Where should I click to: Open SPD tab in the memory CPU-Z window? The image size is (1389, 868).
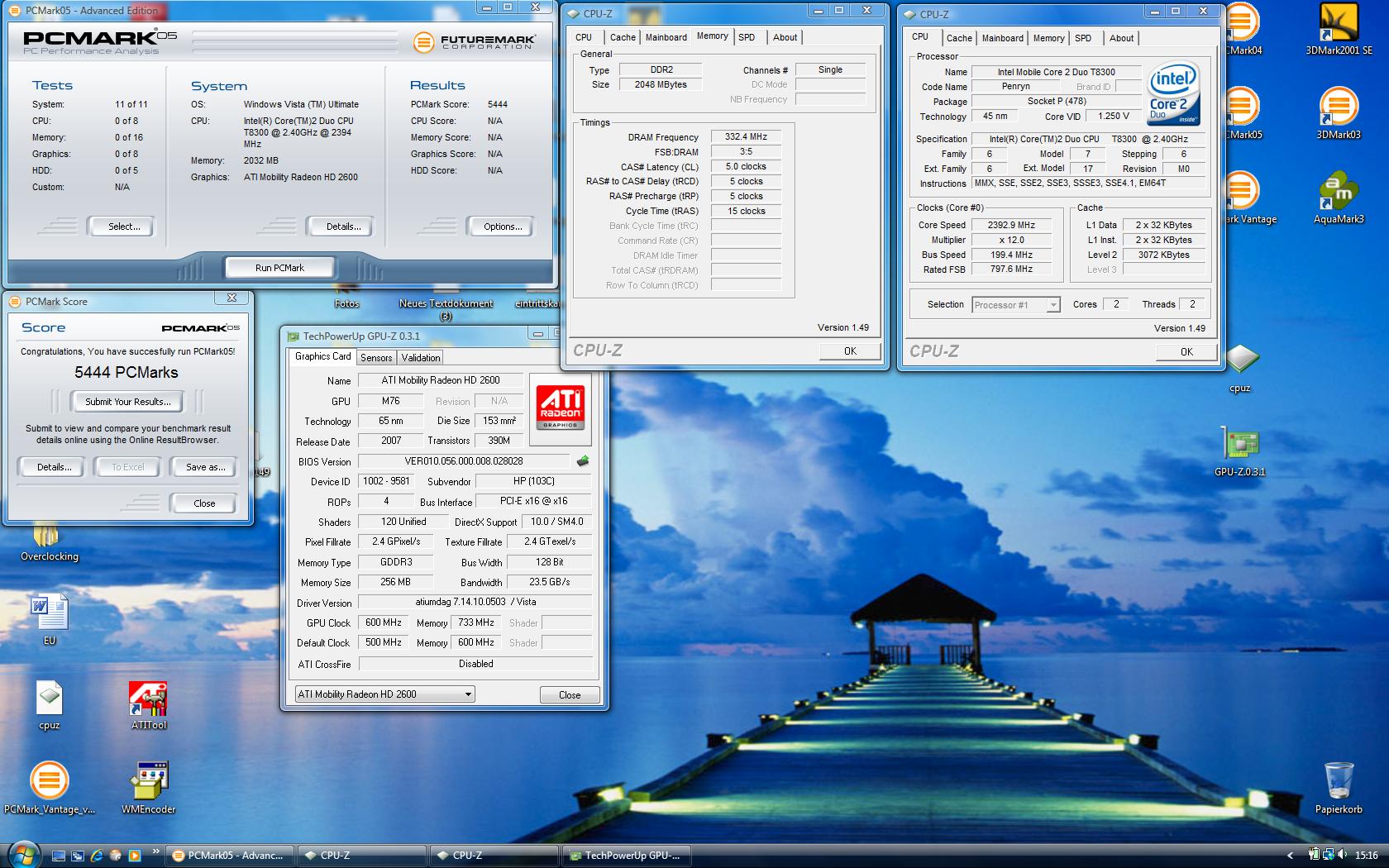pyautogui.click(x=747, y=37)
